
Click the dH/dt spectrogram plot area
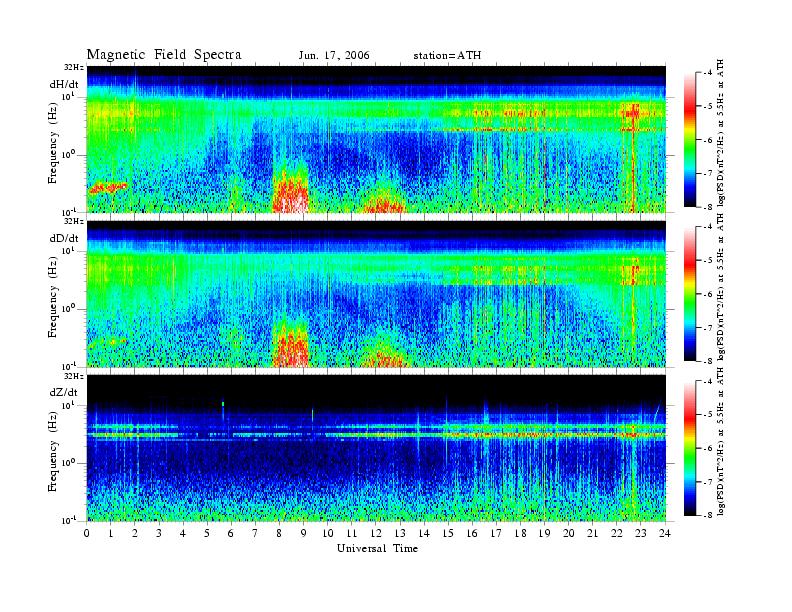[x=376, y=139]
